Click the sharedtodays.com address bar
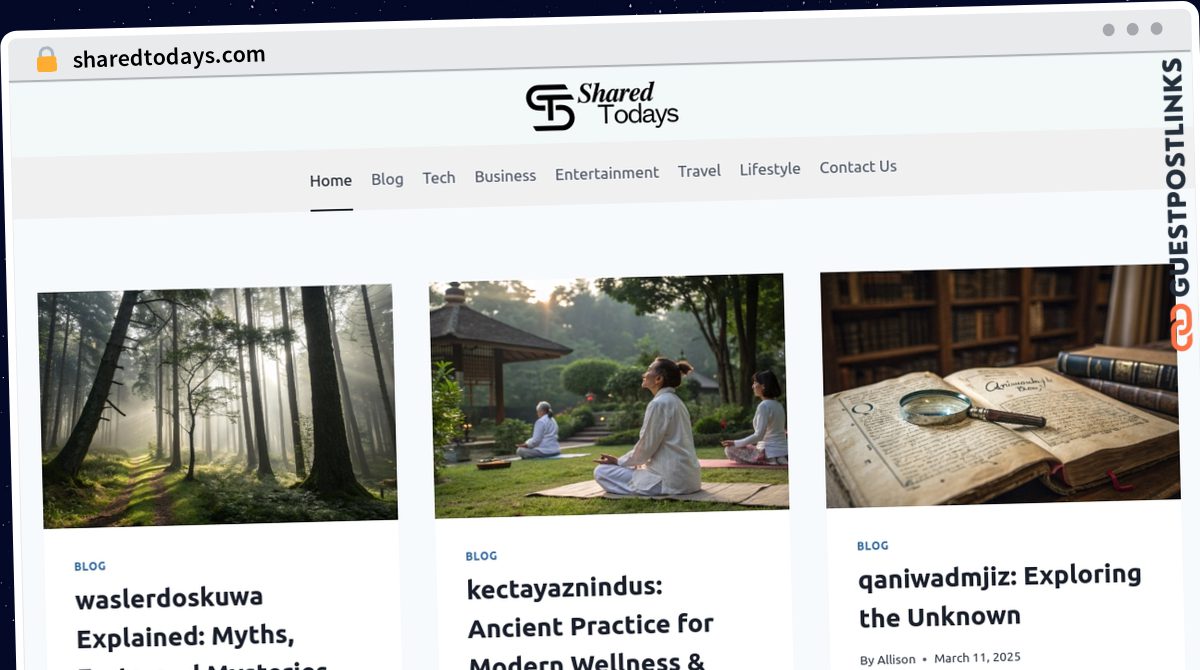 (169, 58)
